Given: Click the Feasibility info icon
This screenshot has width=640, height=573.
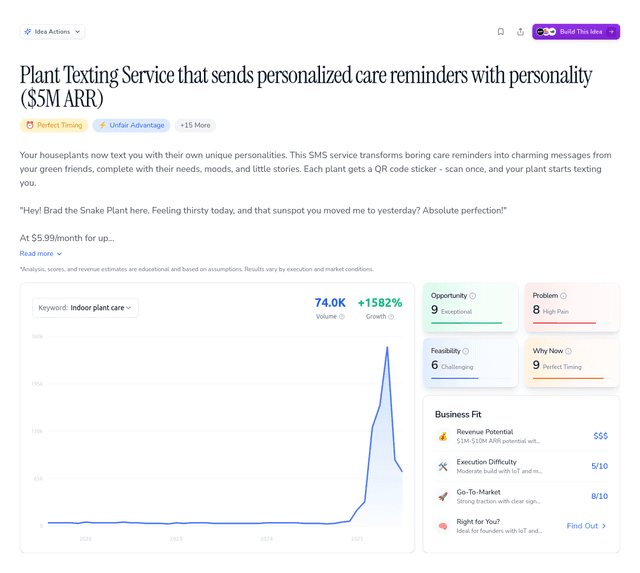Looking at the screenshot, I should tap(466, 351).
